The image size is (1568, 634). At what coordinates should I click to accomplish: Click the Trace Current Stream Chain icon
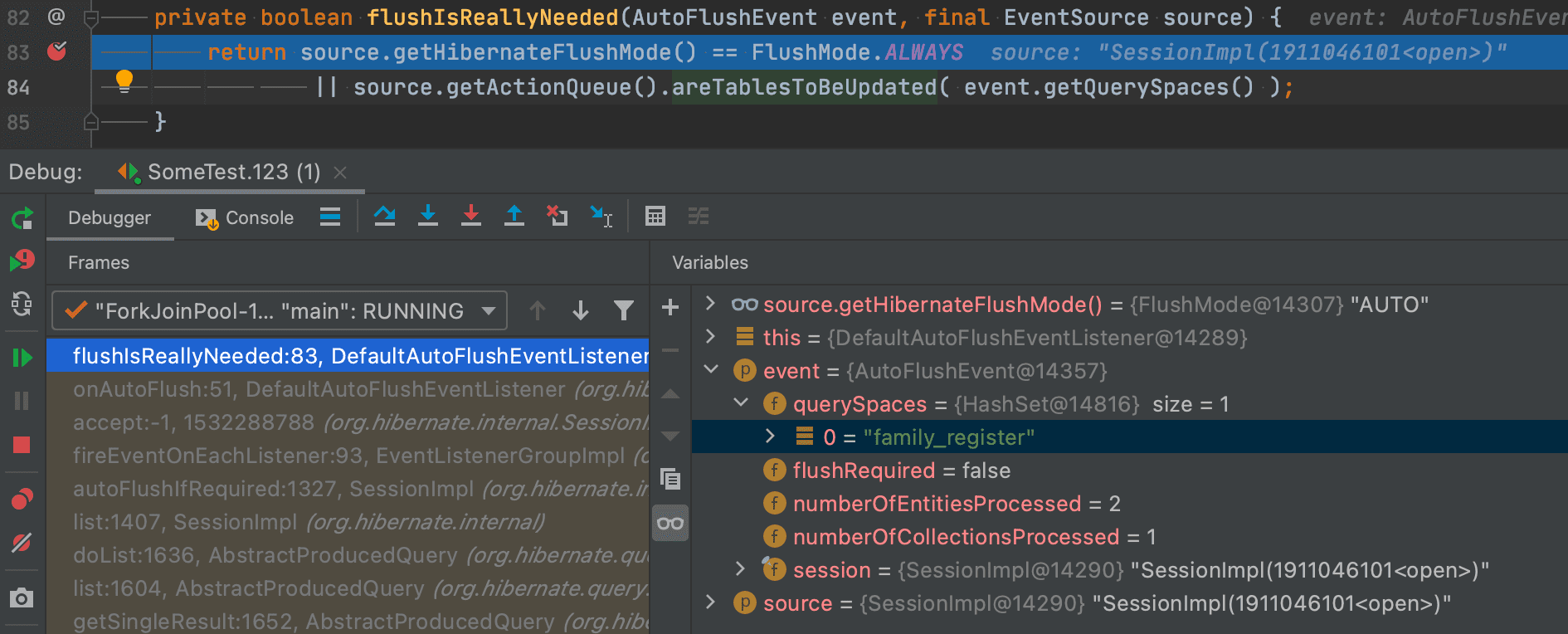699,217
